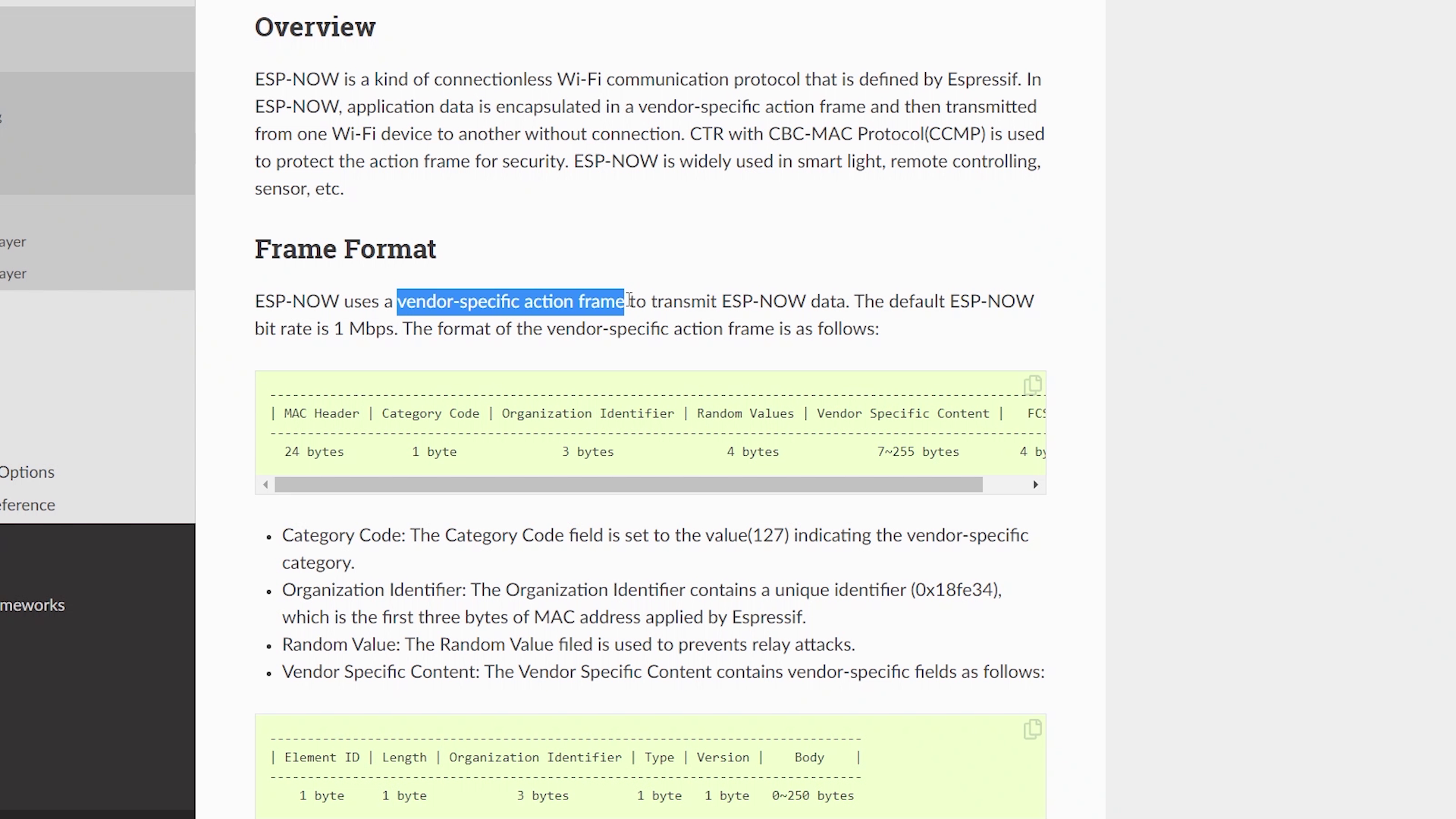
Task: Click the code block's left scroll arrow
Action: 265,485
